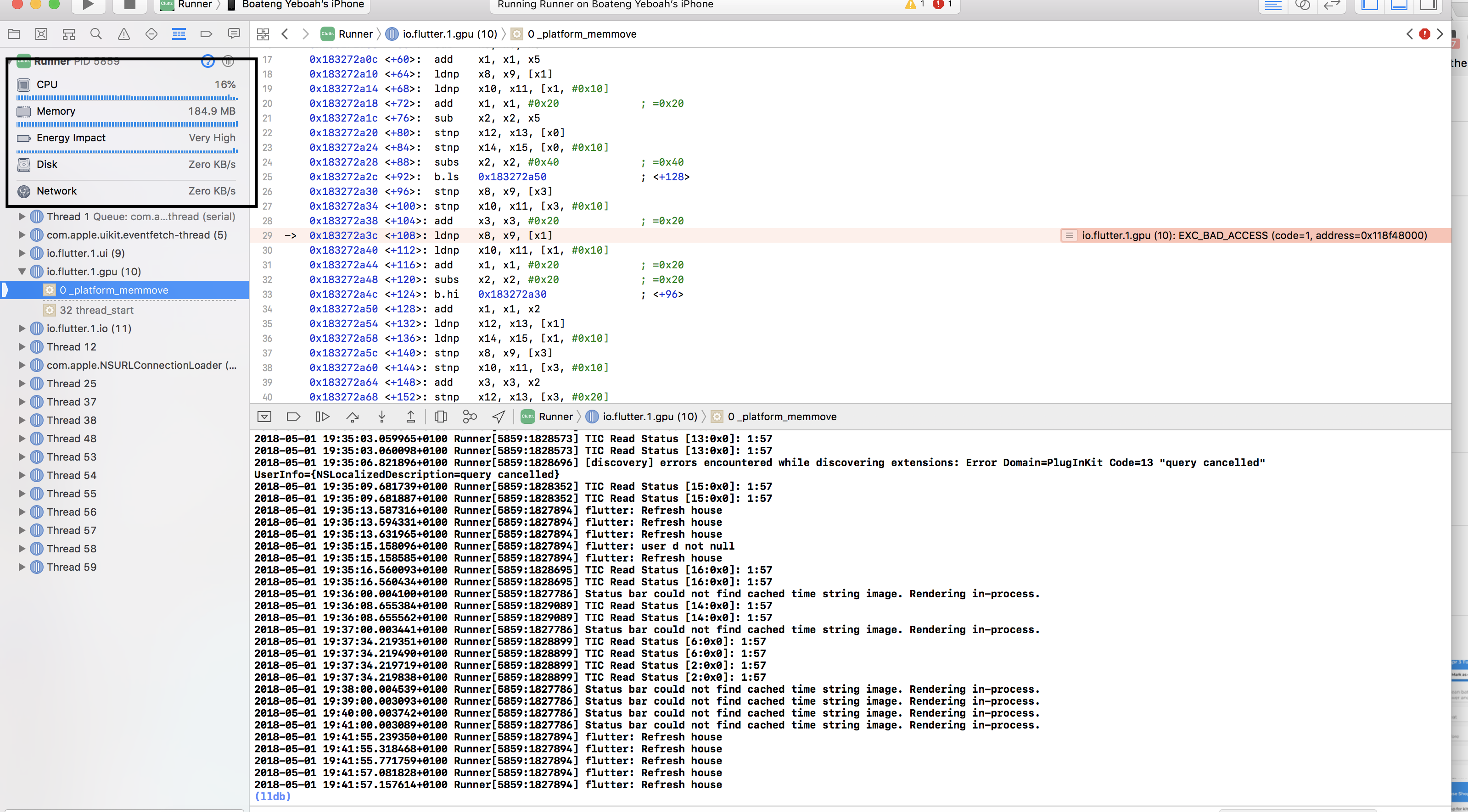Open the Report navigator speech bubble icon

pyautogui.click(x=234, y=33)
